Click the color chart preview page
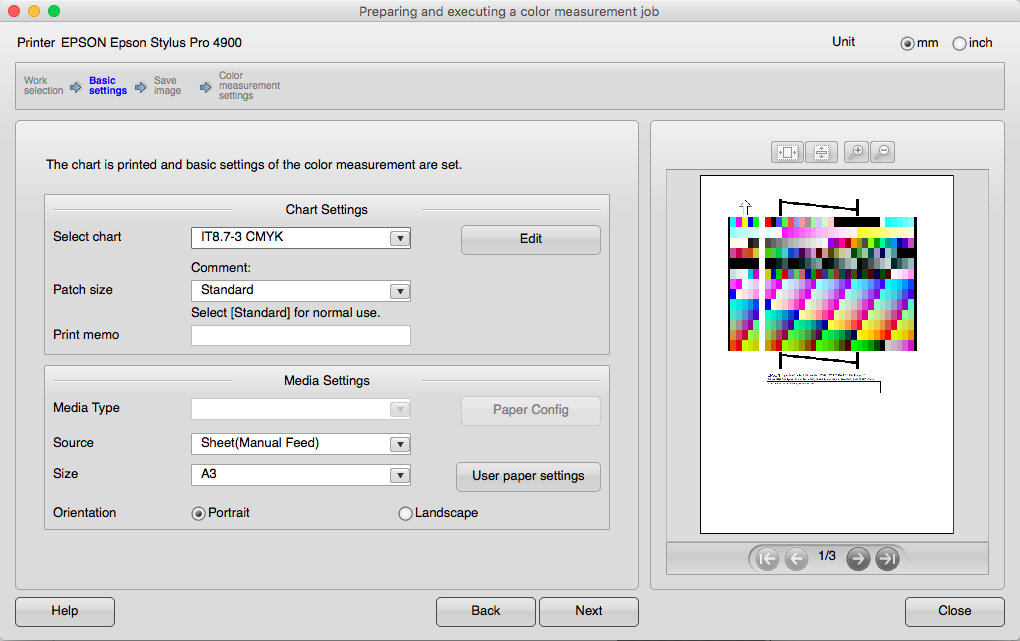 click(827, 355)
